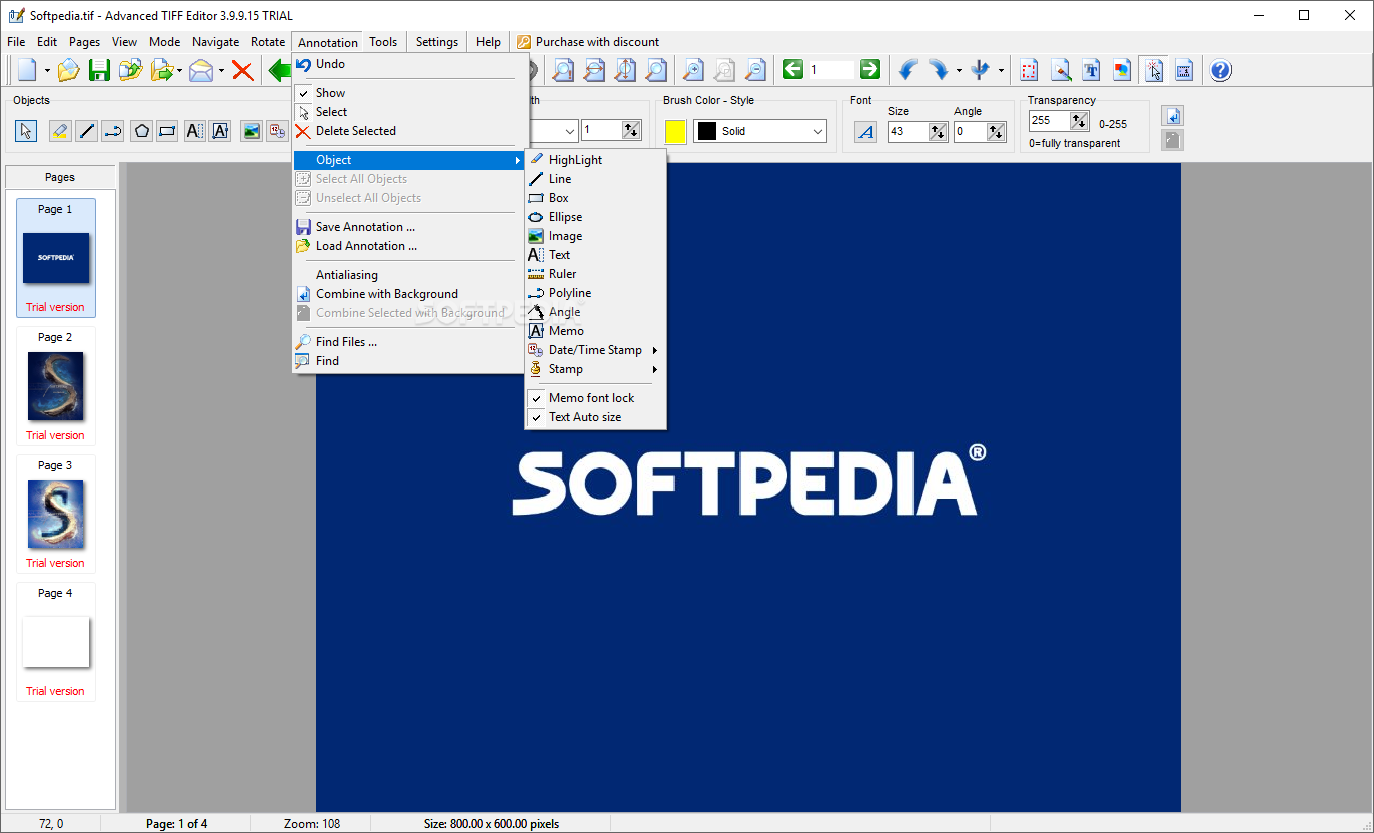Select the memo tool in Objects panel
Image resolution: width=1374 pixels, height=833 pixels.
coord(220,130)
